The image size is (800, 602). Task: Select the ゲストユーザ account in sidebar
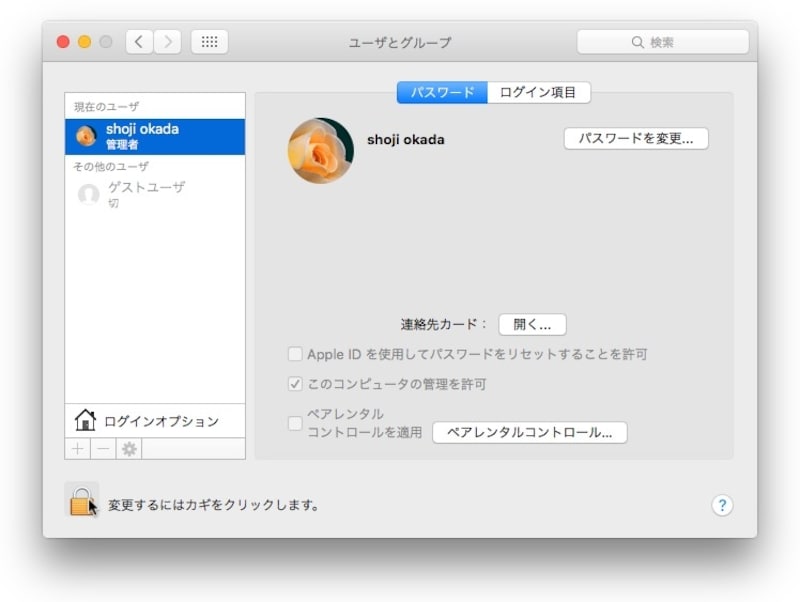145,194
